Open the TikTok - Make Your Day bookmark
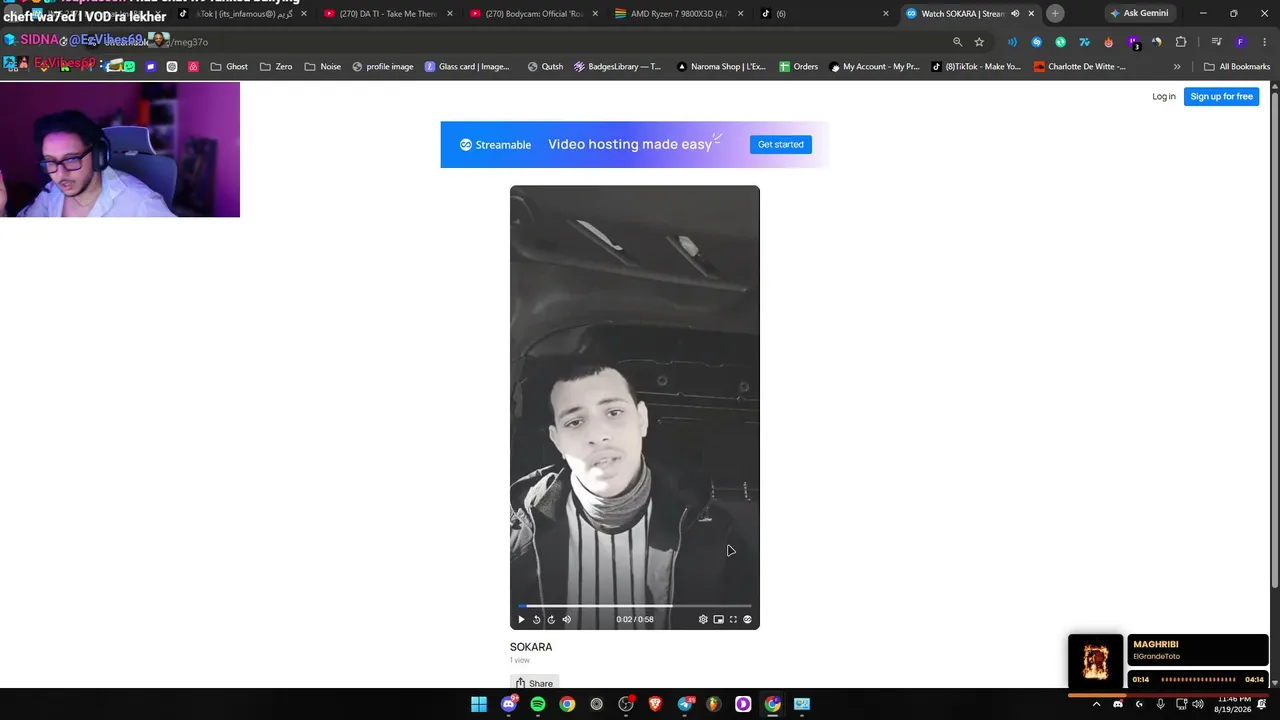This screenshot has height=720, width=1280. coord(976,67)
